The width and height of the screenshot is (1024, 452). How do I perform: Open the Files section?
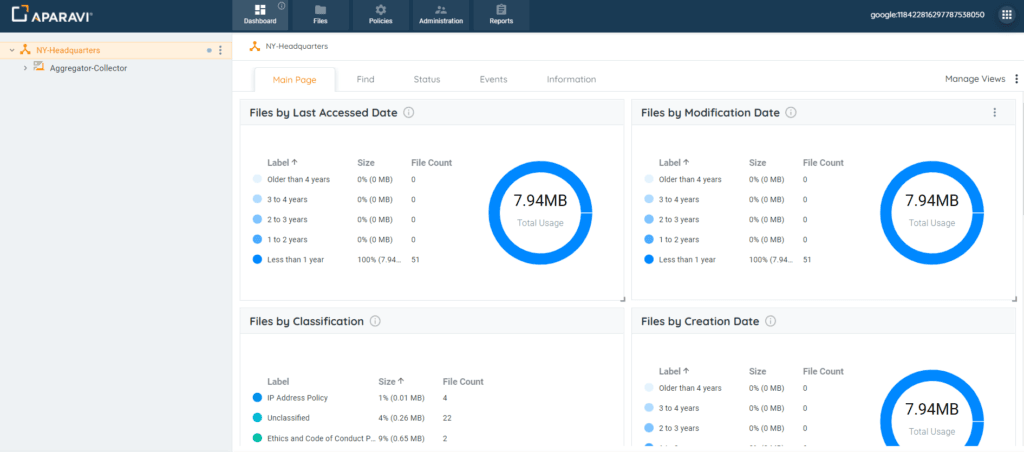[x=320, y=15]
